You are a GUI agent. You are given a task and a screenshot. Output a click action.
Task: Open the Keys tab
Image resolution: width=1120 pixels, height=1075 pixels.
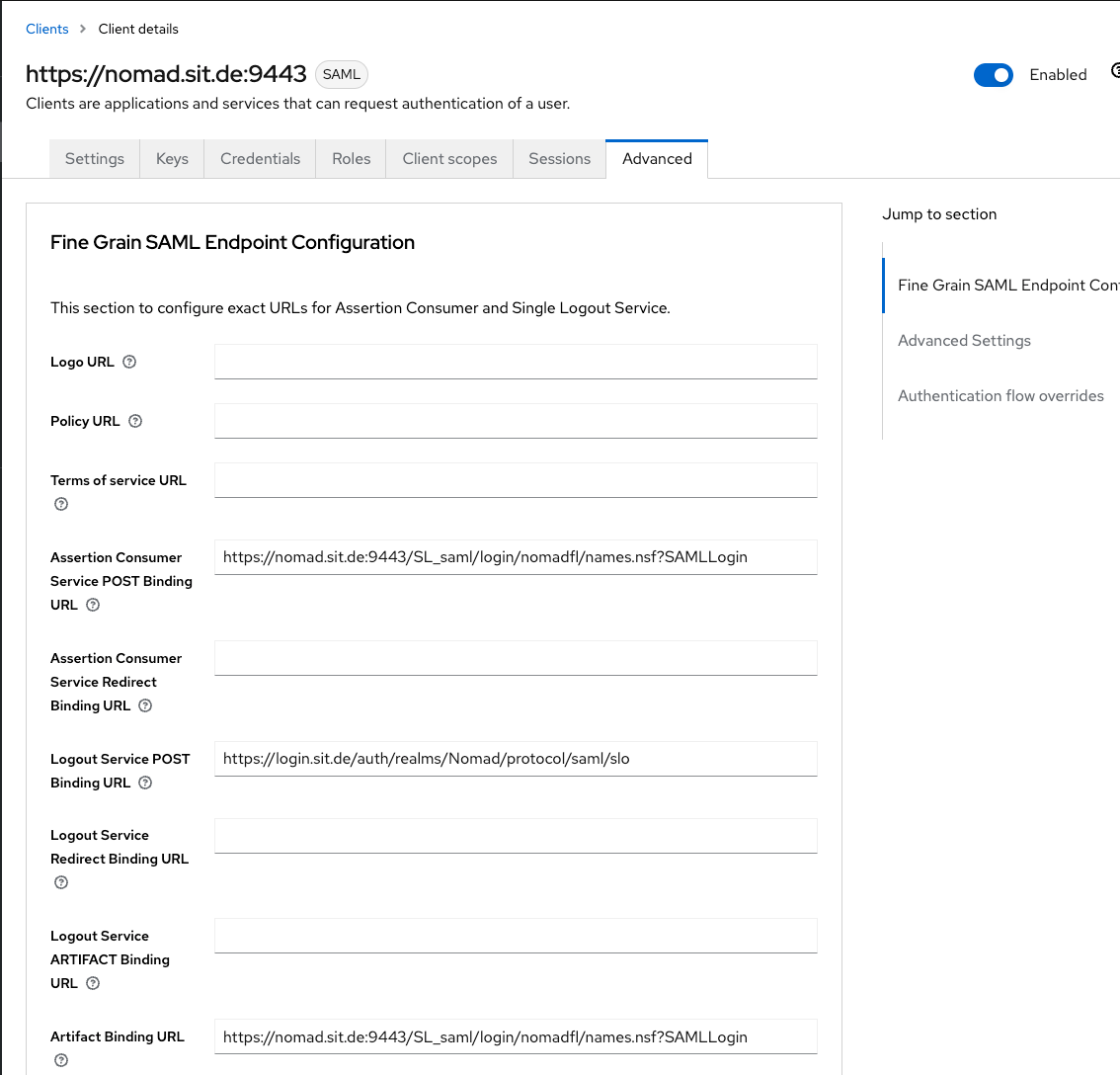pyautogui.click(x=172, y=159)
